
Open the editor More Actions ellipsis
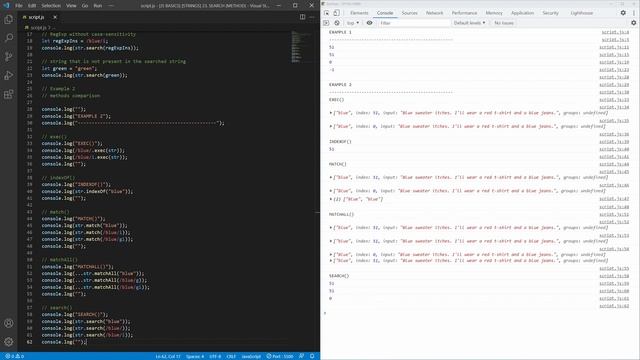click(x=312, y=17)
